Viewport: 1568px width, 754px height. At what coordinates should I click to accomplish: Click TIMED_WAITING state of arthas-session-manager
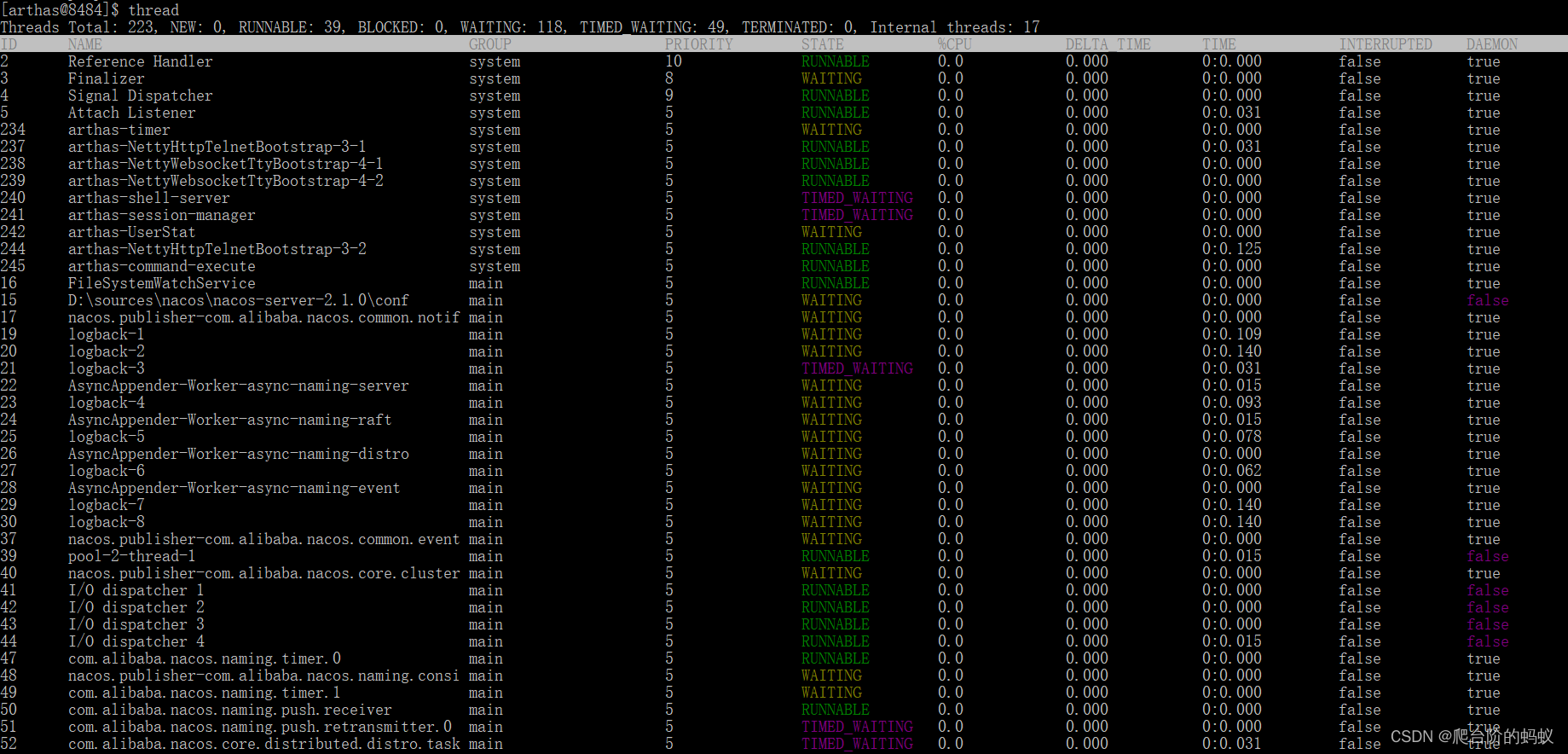click(x=857, y=215)
